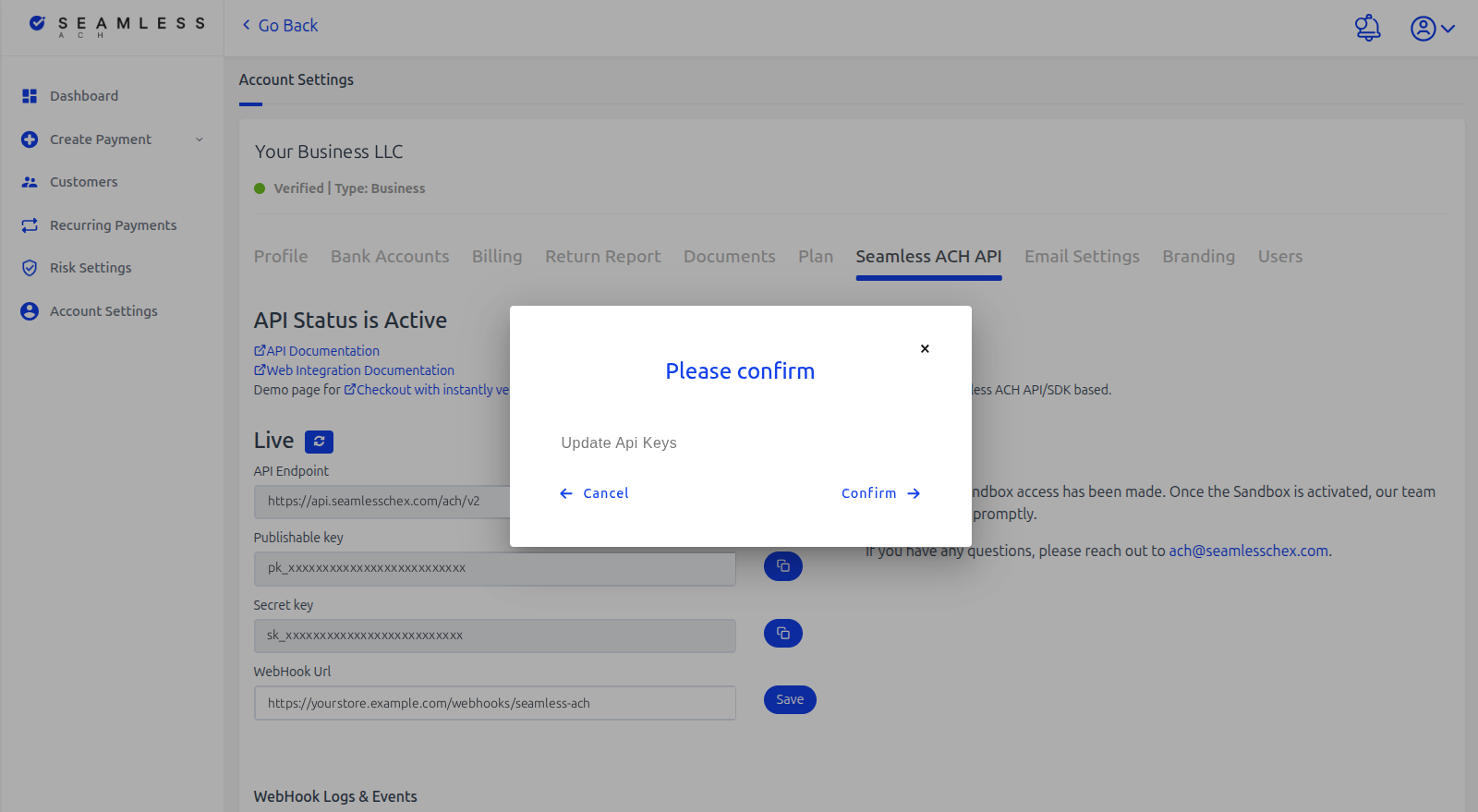Open Risk Settings in sidebar
Screen dimensions: 1478x812
[x=91, y=268]
